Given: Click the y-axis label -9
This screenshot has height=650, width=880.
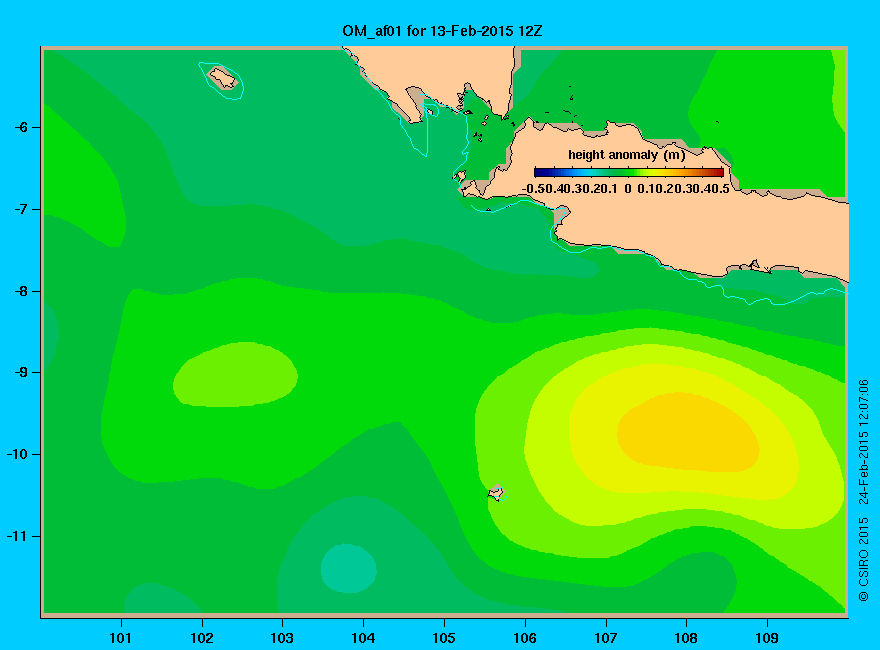Looking at the screenshot, I should (x=21, y=372).
